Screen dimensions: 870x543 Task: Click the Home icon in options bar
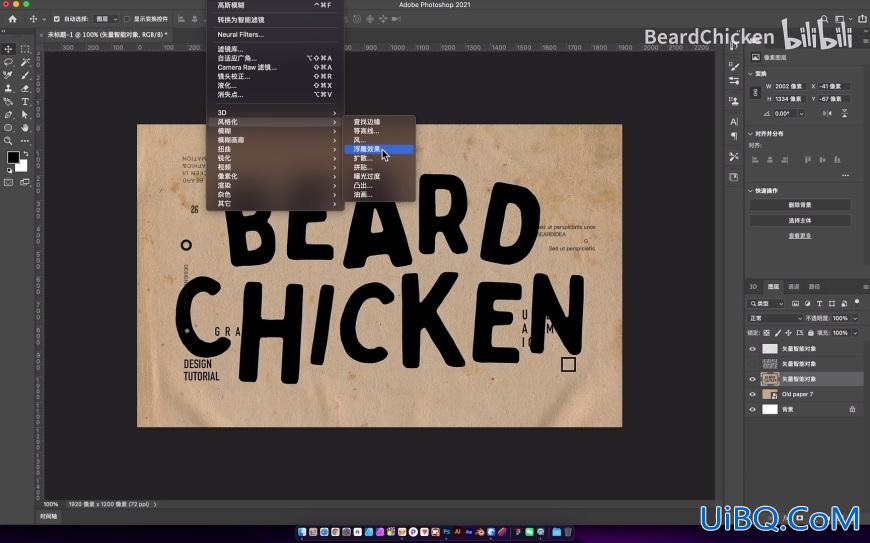12,19
